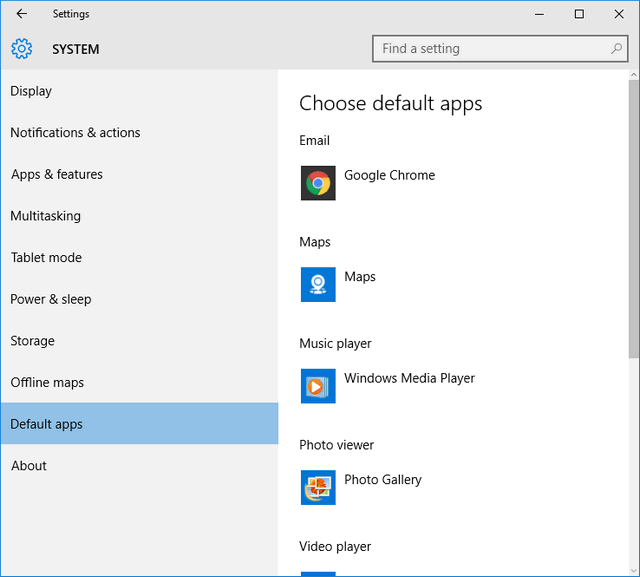Go to Apps & features

(140, 174)
